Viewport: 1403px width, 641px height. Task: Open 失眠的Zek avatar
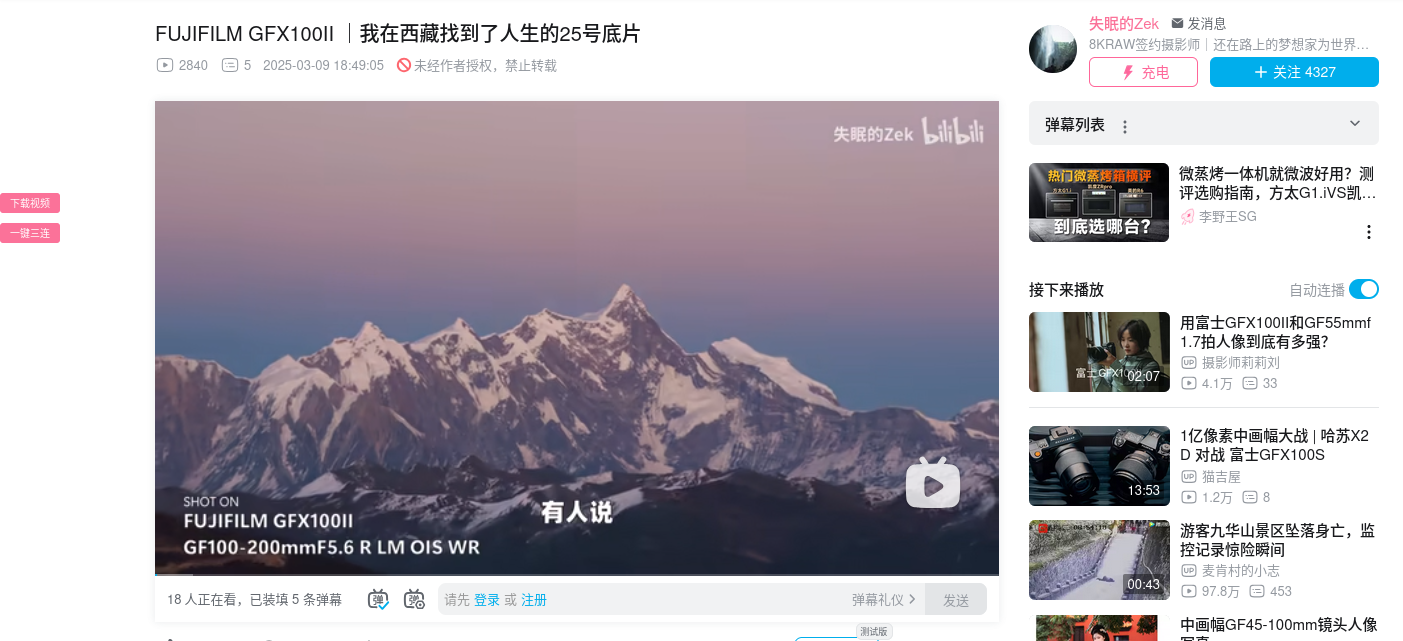pos(1053,49)
